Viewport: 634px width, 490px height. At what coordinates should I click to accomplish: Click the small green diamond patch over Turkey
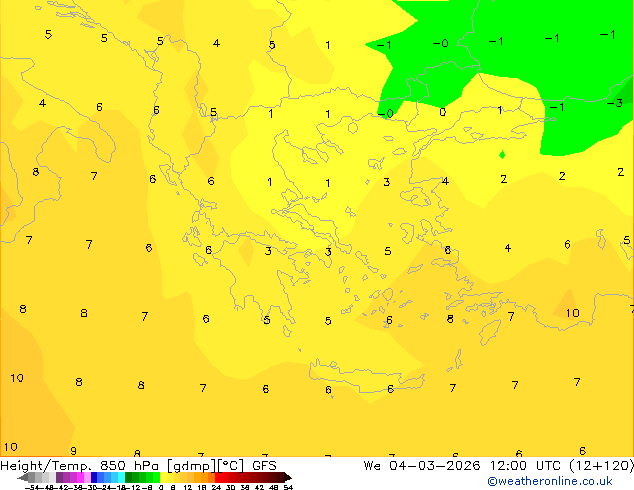tap(502, 154)
